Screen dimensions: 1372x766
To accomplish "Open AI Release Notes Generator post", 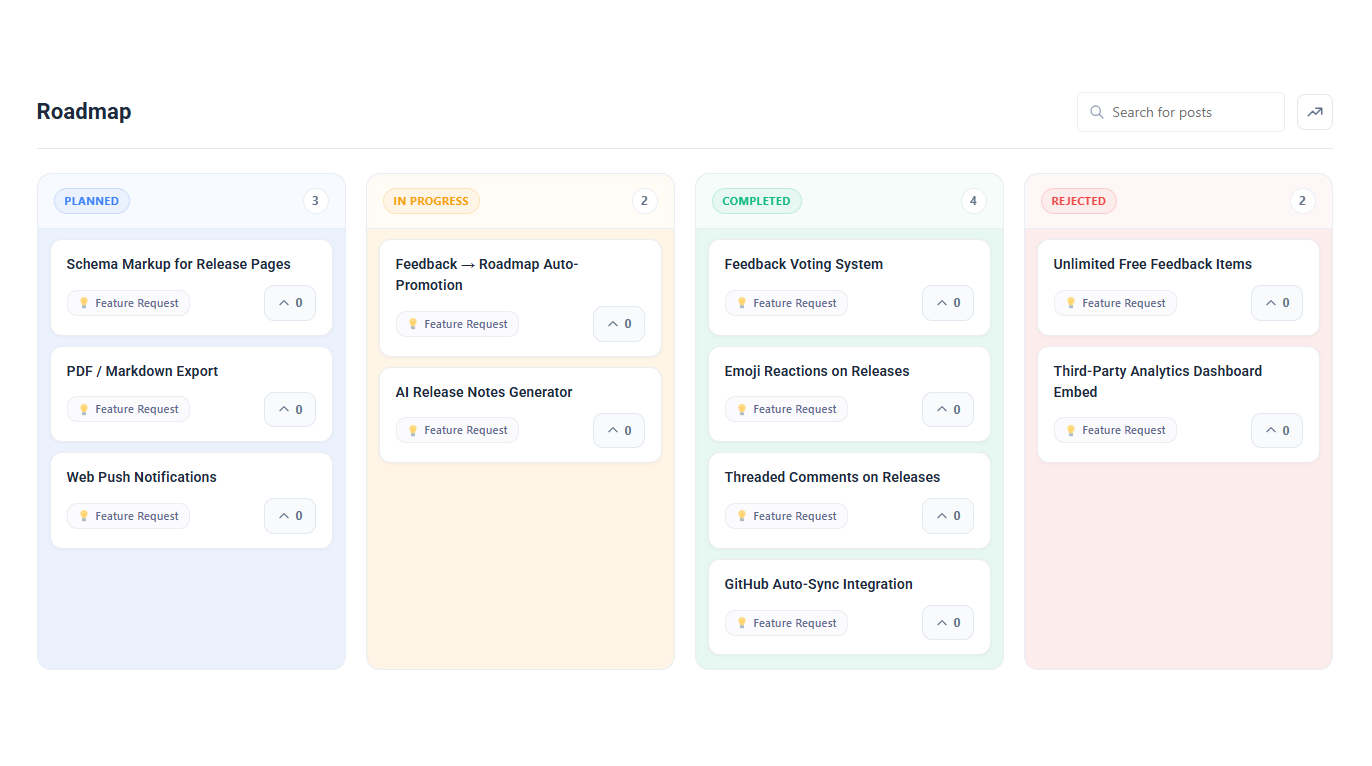I will (x=484, y=392).
